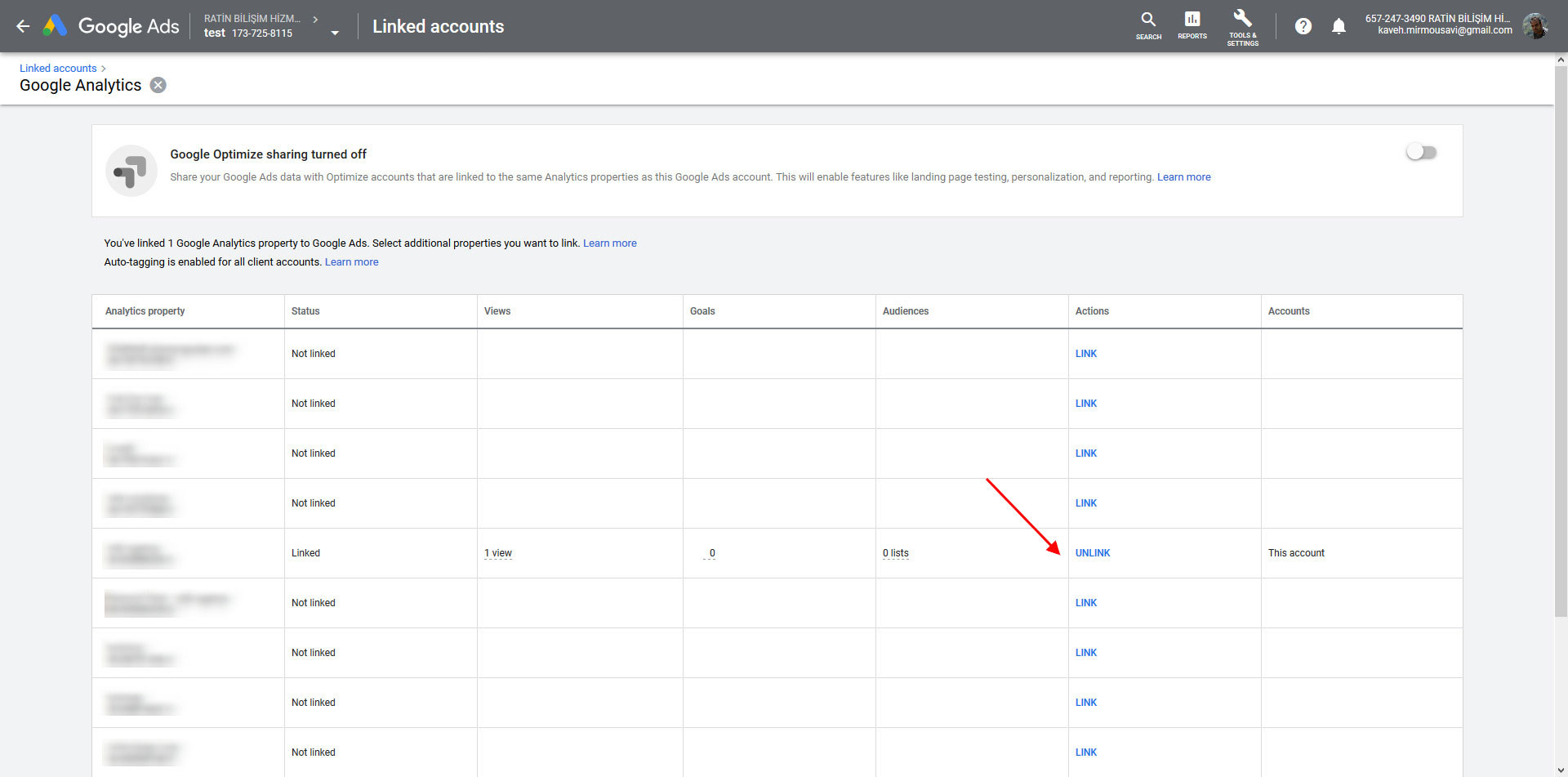Image resolution: width=1568 pixels, height=777 pixels.
Task: Open the user profile avatar
Action: coord(1535,26)
